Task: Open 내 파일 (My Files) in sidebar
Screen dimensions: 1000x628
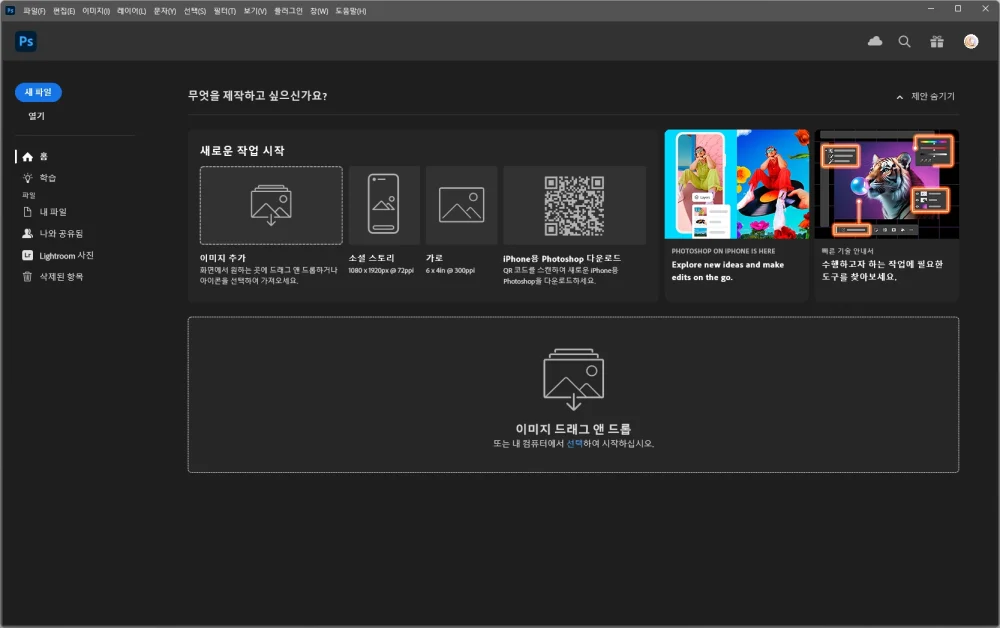Action: [52, 212]
